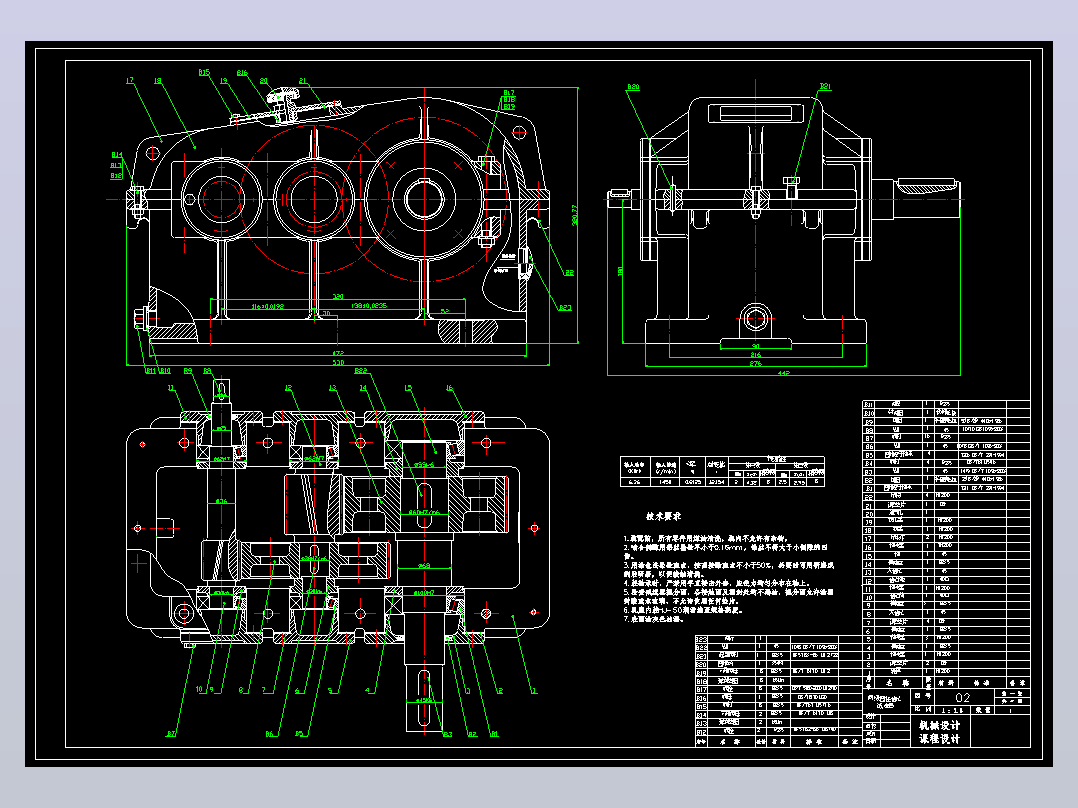This screenshot has width=1078, height=808.
Task: Click the 课程设计 title block text
Action: coord(940,739)
